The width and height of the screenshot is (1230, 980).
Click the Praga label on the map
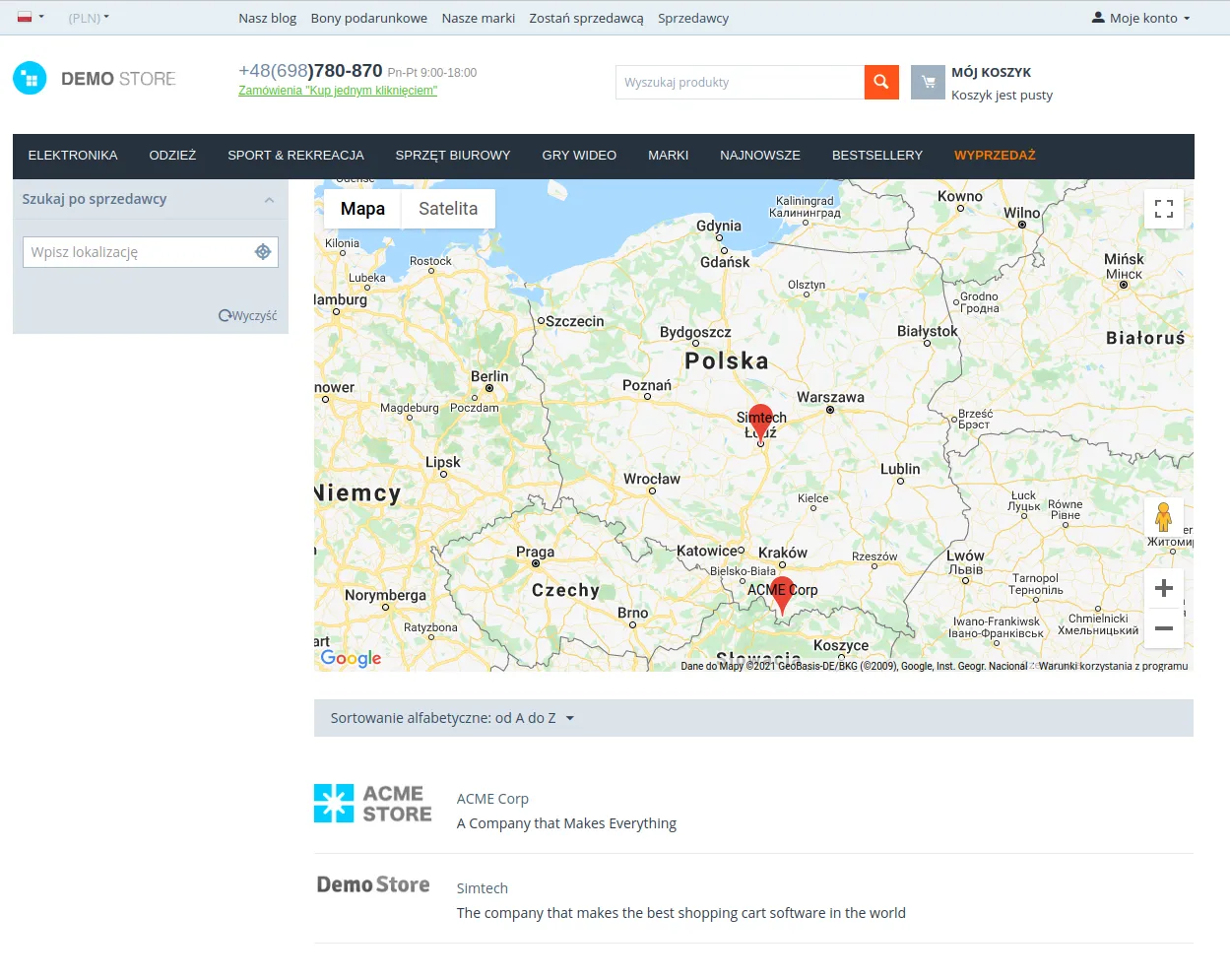535,552
